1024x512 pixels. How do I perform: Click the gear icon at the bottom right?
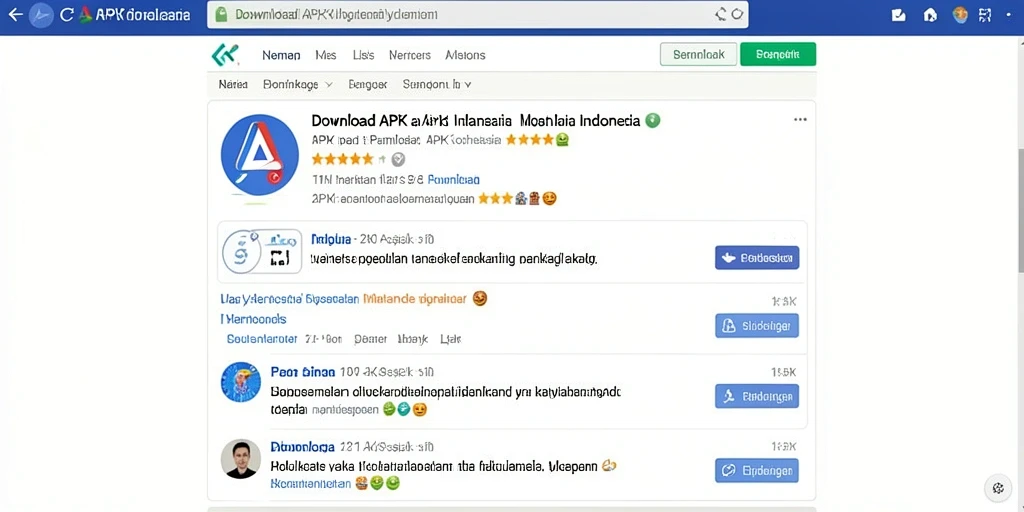pyautogui.click(x=997, y=488)
